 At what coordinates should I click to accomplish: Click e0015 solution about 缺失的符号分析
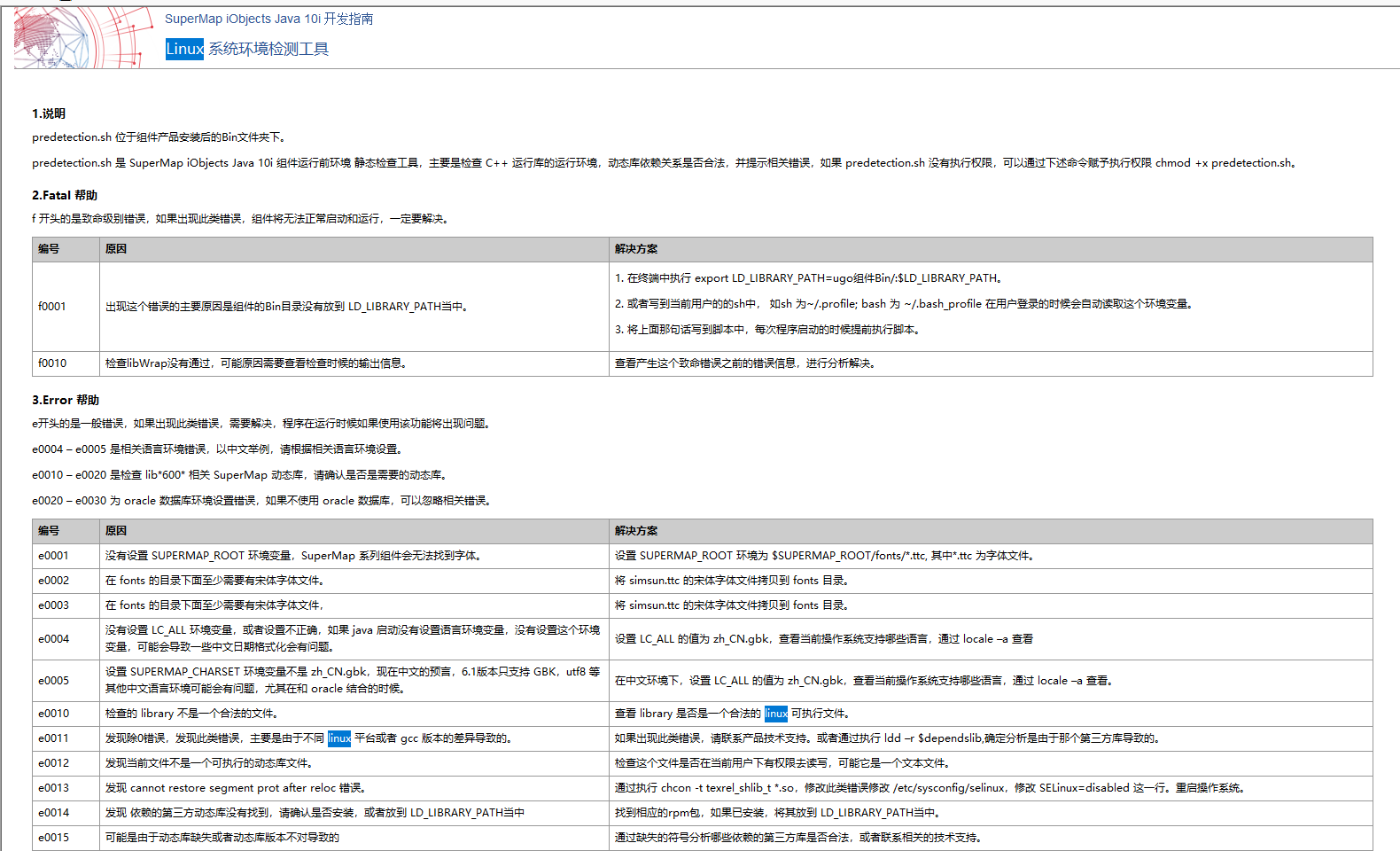point(800,838)
